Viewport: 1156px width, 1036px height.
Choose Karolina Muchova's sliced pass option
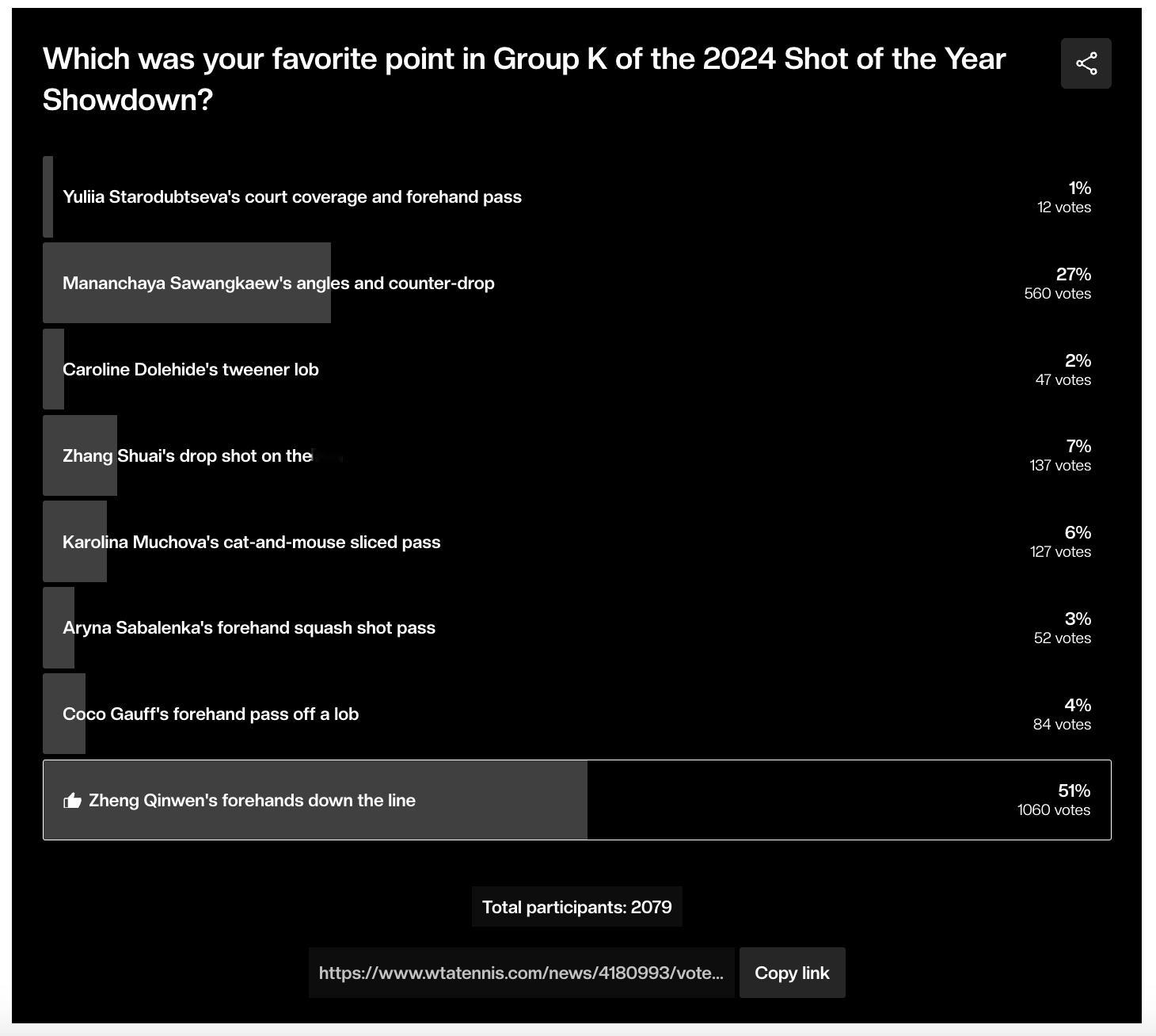(x=576, y=542)
